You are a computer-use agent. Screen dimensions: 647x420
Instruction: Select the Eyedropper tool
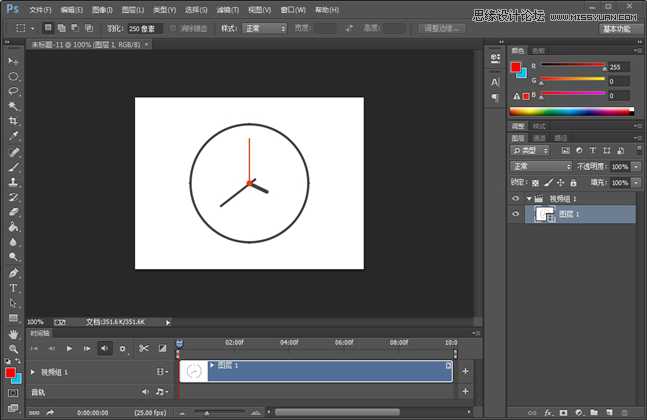click(13, 136)
